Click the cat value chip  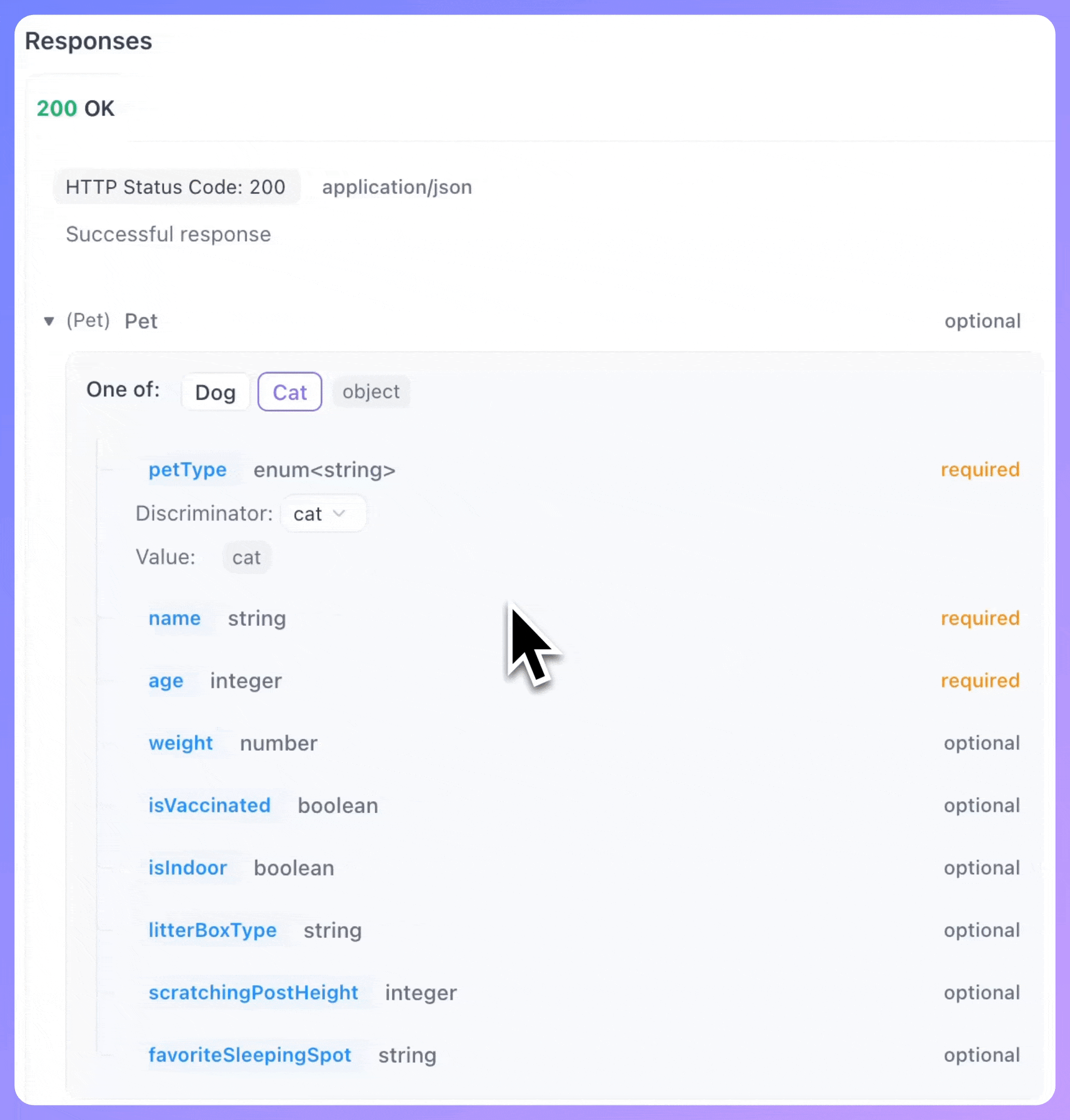(x=246, y=557)
